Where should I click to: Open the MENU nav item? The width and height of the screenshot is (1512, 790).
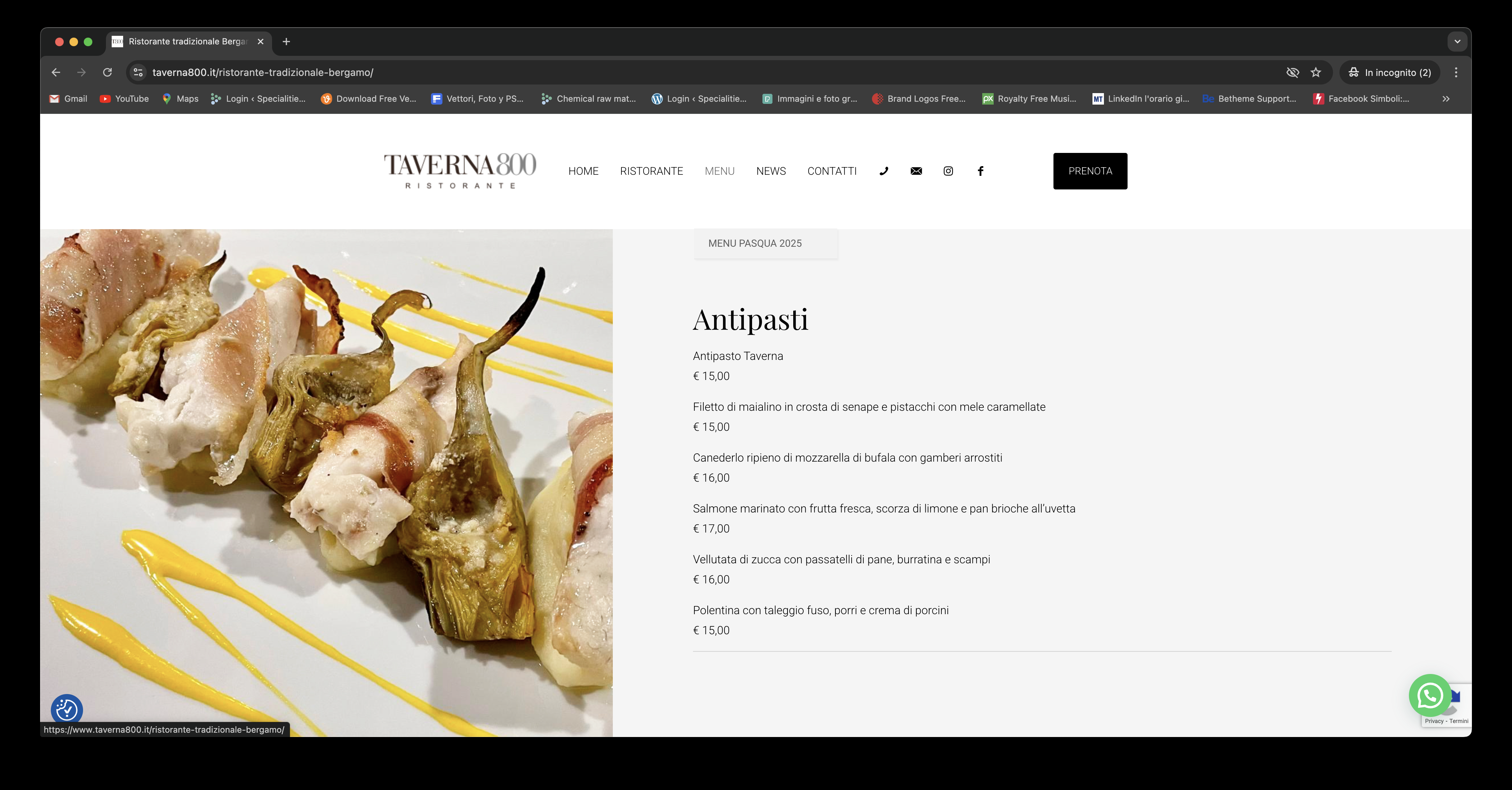point(719,171)
